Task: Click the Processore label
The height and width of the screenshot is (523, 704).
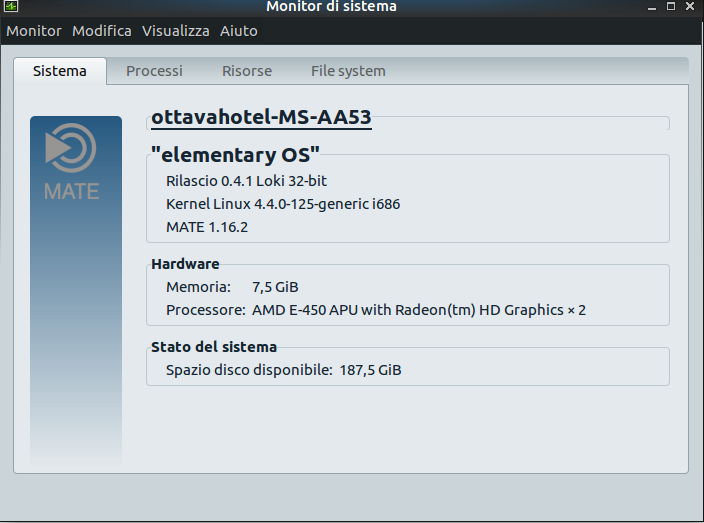Action: pos(206,310)
